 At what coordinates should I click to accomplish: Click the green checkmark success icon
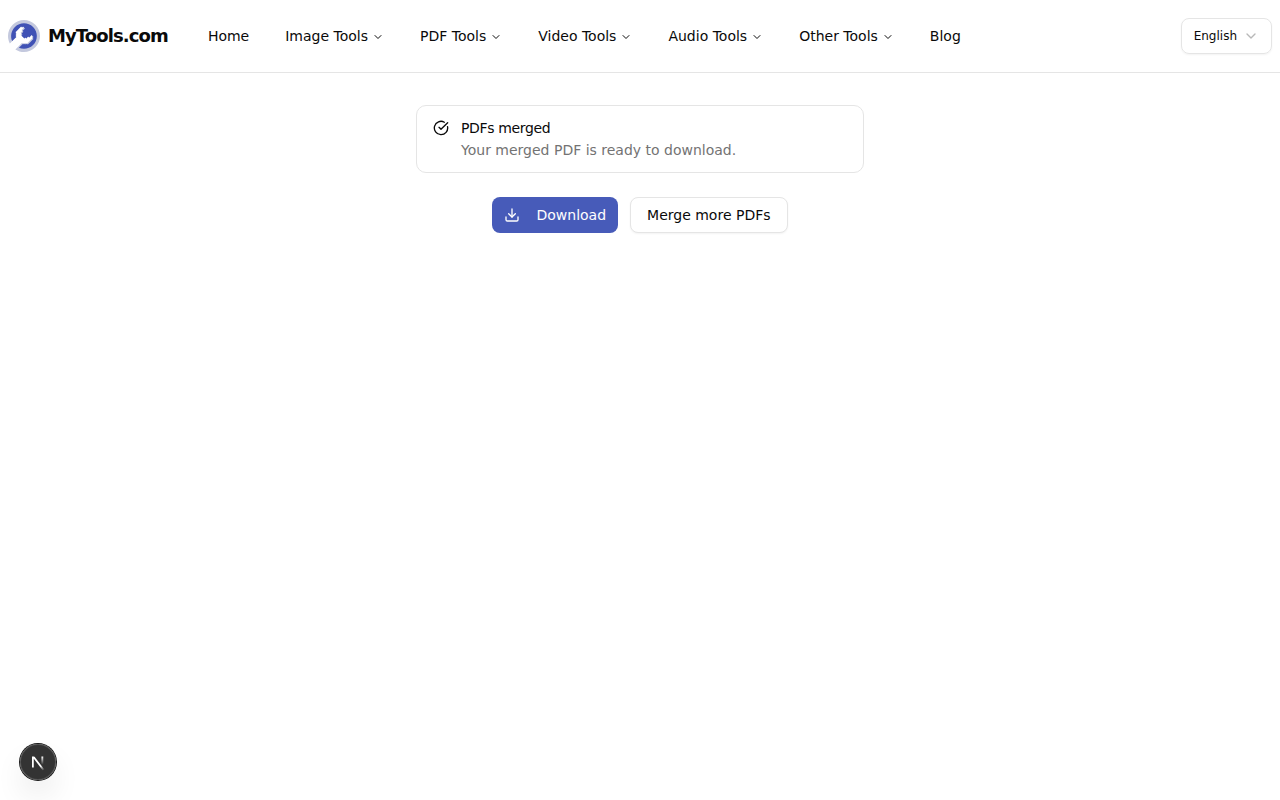441,127
